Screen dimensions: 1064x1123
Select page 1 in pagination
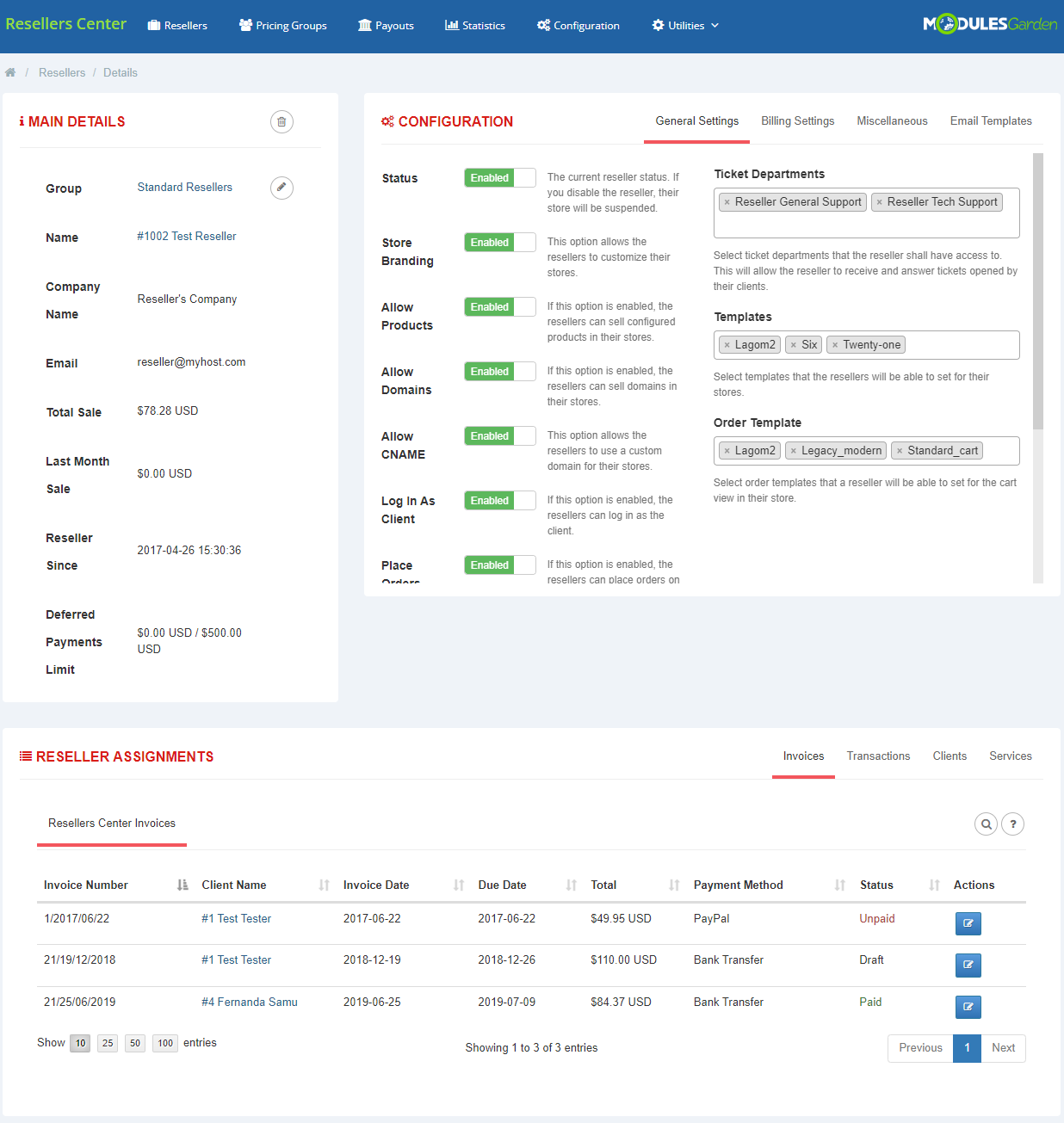click(x=968, y=1048)
